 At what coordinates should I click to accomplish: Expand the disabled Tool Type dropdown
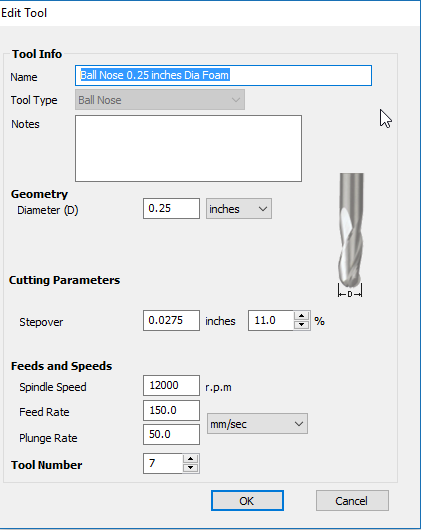[x=160, y=100]
